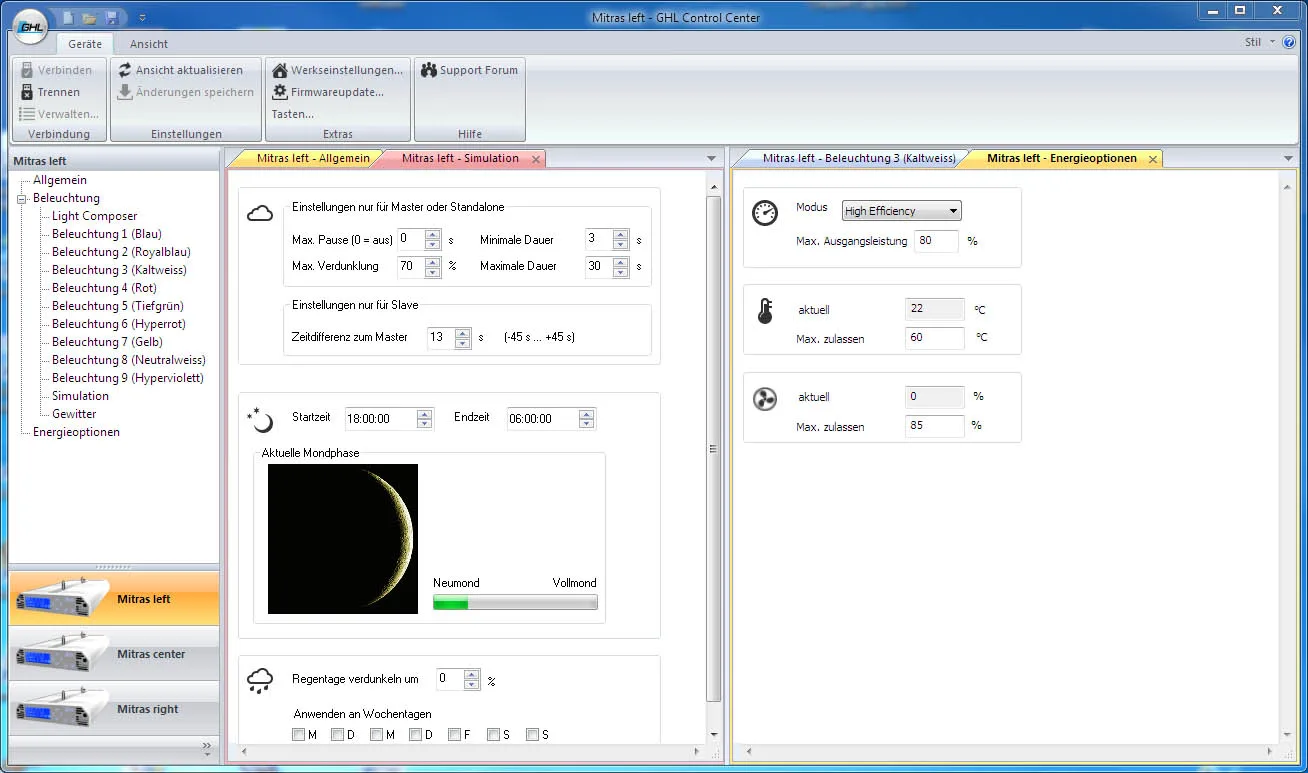
Task: Click the open folder quick access icon
Action: click(89, 17)
